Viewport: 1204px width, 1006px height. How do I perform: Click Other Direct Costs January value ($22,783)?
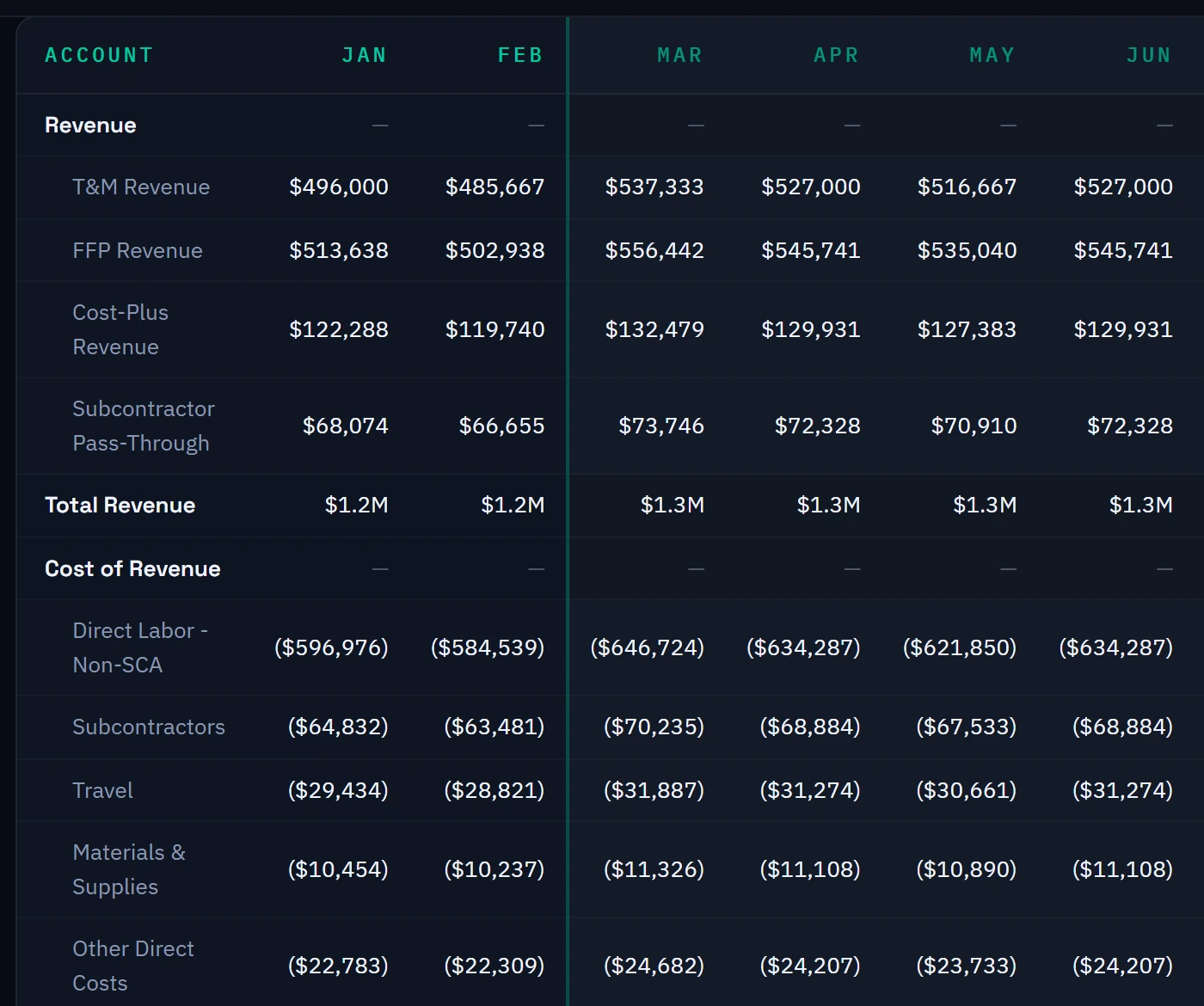click(338, 966)
